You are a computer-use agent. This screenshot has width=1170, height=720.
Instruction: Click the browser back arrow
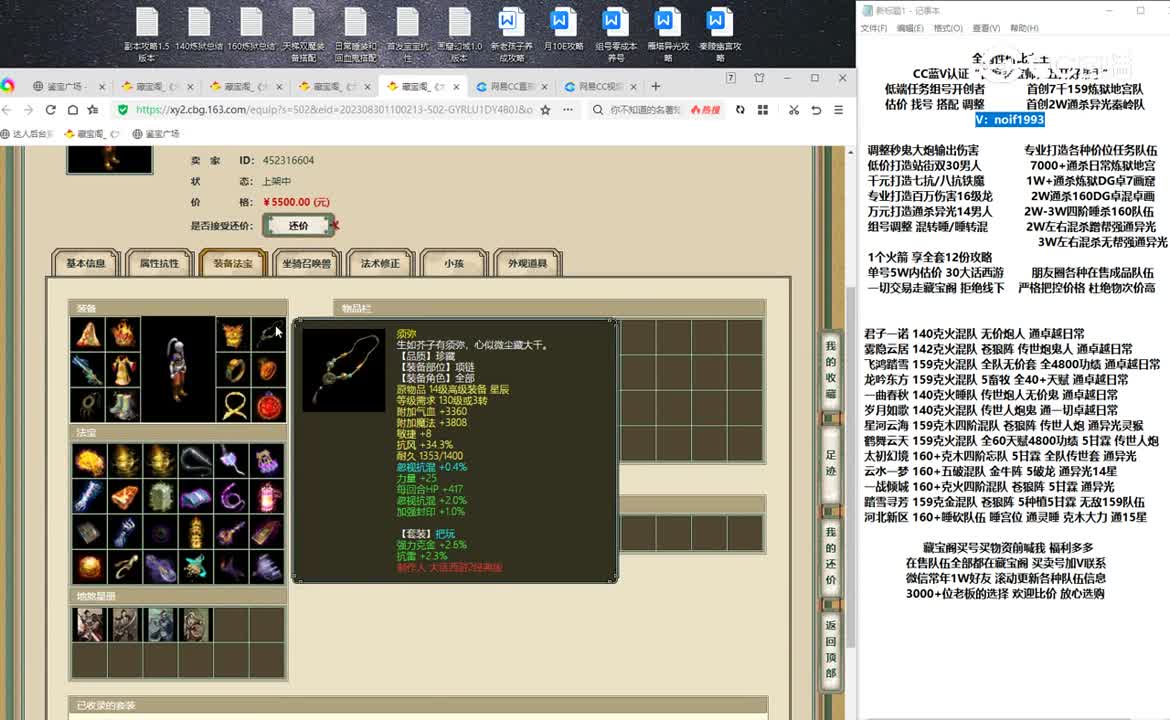(7, 110)
